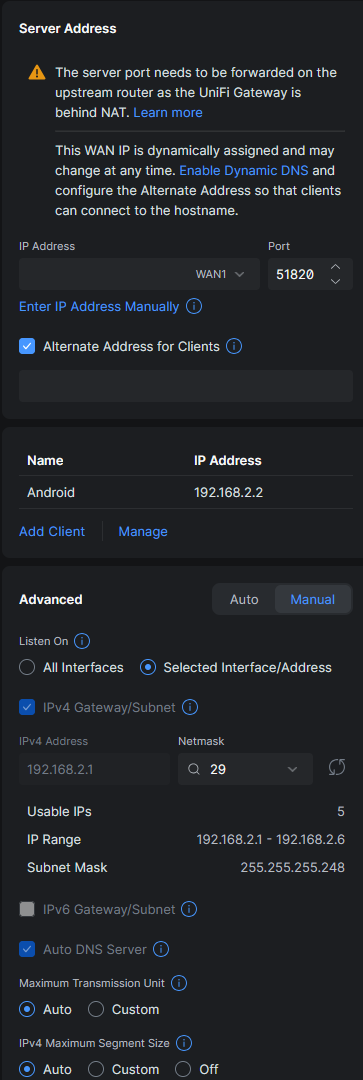Open info icon beside Enter IP Address Manually
This screenshot has height=1080, width=363.
194,307
